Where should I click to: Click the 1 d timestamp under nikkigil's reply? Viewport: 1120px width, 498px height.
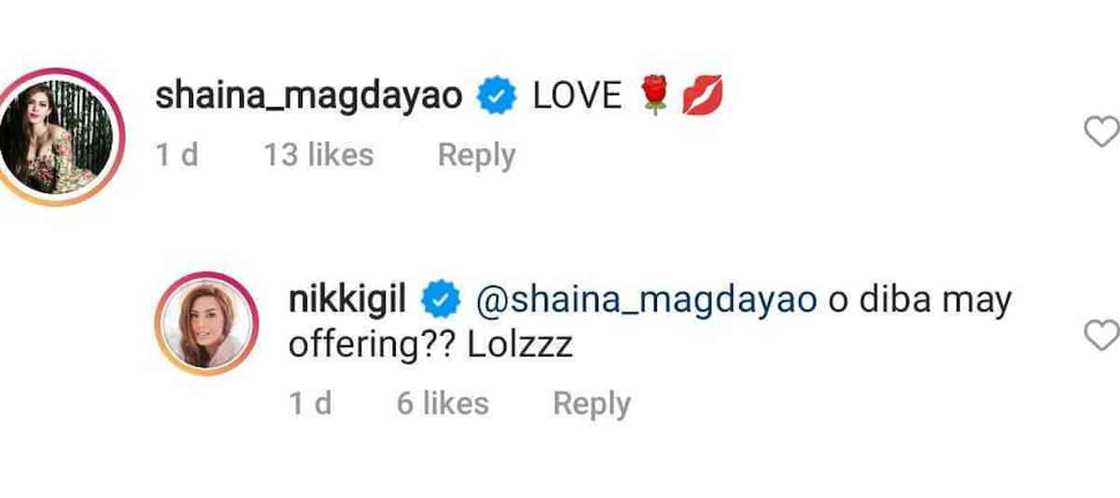[x=309, y=403]
